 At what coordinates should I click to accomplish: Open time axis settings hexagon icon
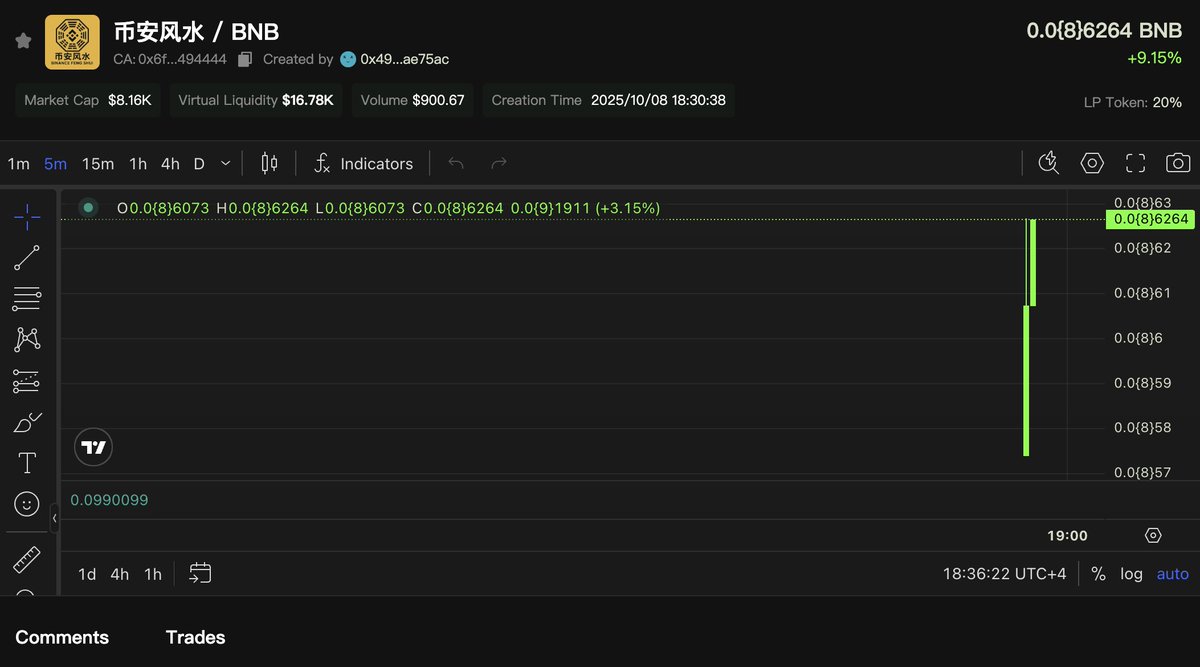click(1153, 535)
